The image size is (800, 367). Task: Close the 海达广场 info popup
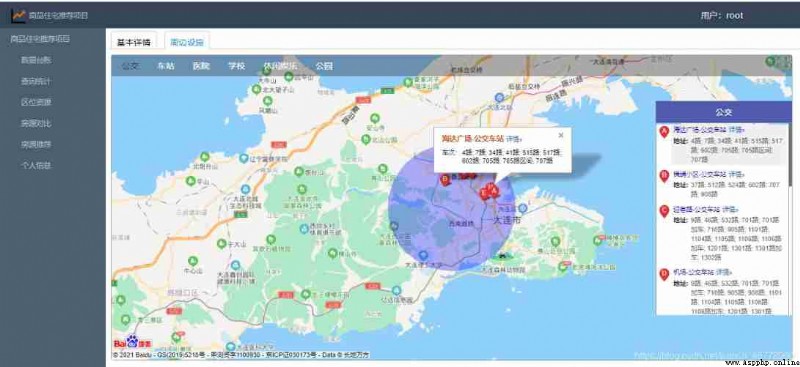pyautogui.click(x=561, y=135)
